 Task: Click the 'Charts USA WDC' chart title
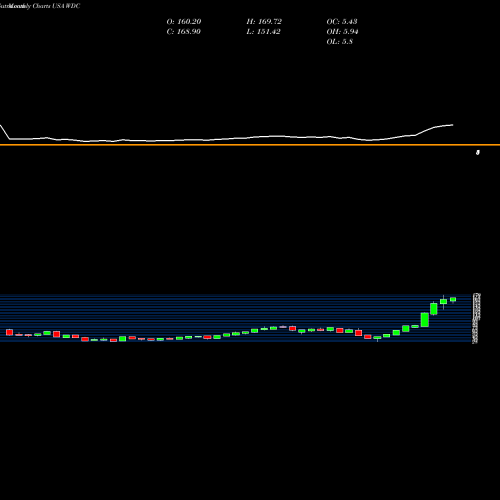tap(56, 6)
